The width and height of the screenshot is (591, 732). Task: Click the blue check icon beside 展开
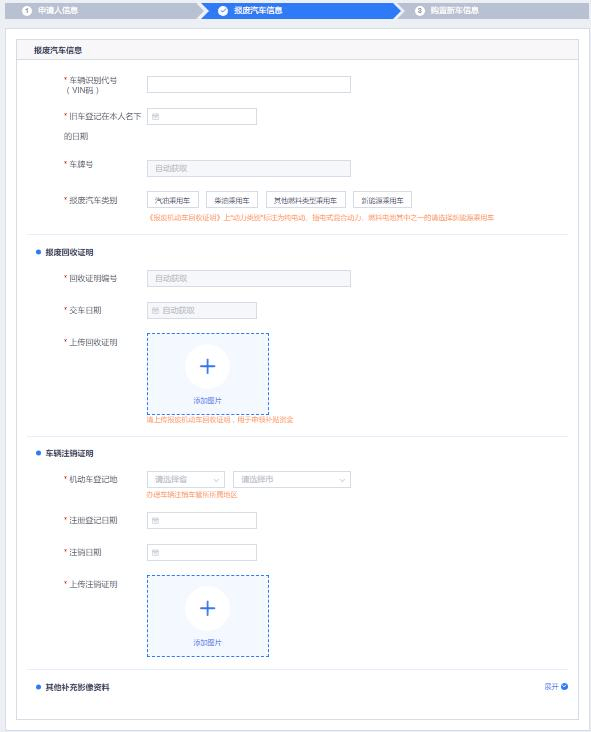coord(564,686)
